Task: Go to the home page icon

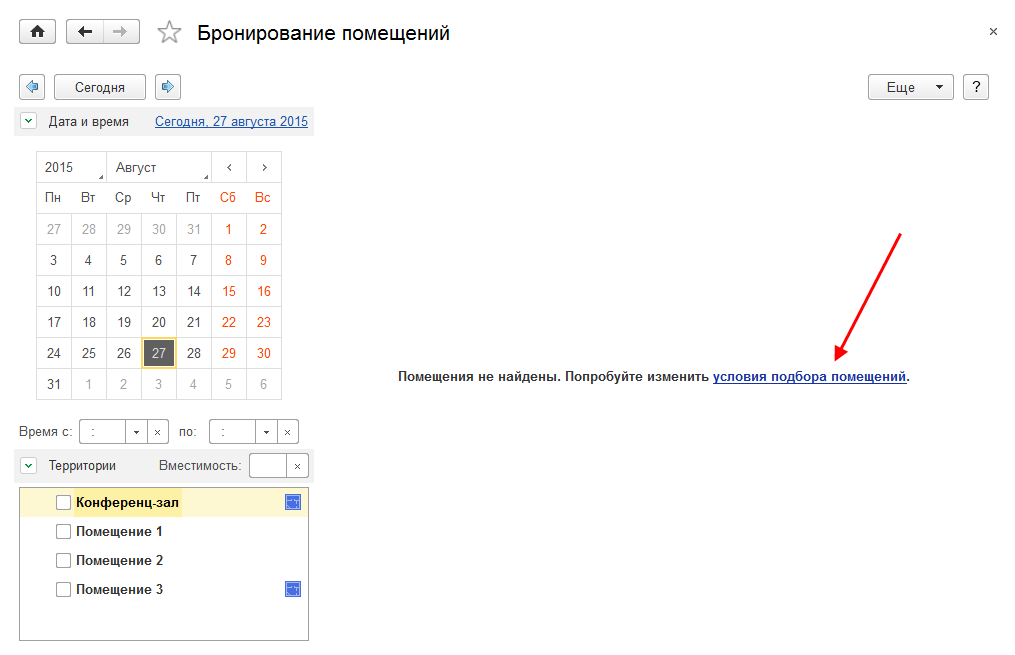Action: [x=38, y=32]
